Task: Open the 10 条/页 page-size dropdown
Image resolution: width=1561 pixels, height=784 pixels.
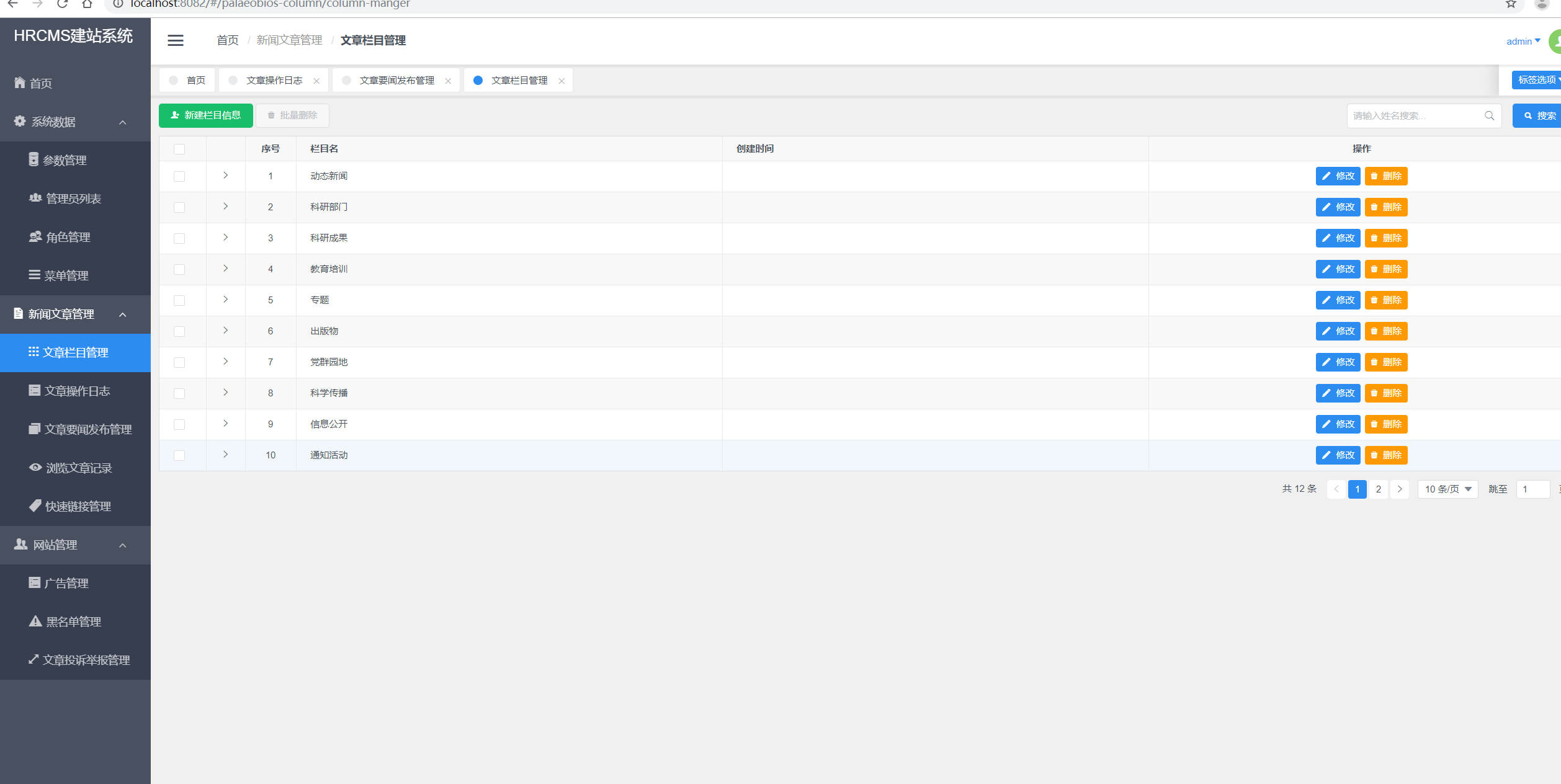Action: pos(1447,489)
